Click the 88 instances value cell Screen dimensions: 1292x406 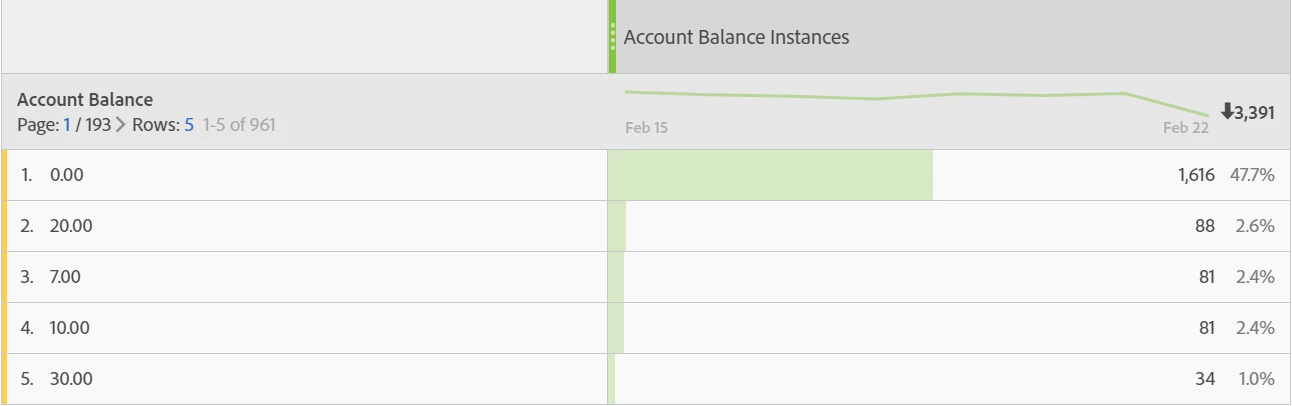1205,226
